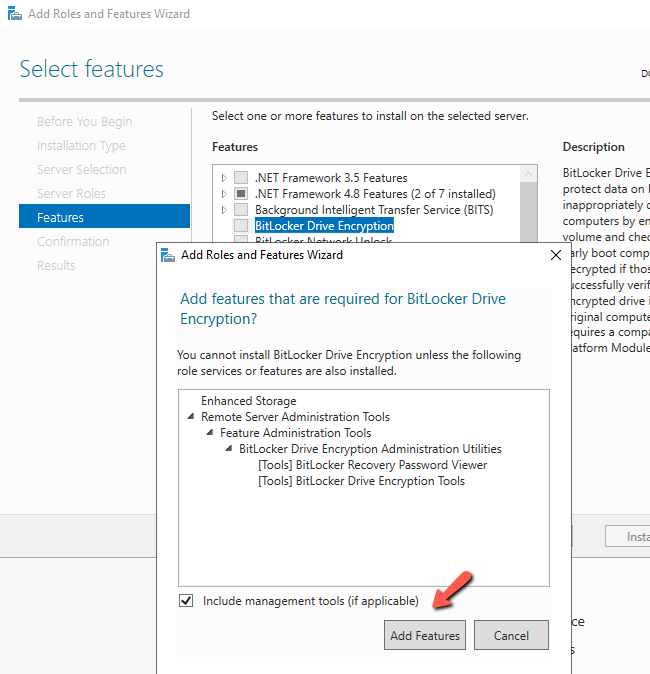Go to Installation Type step
This screenshot has width=650, height=674.
(81, 146)
